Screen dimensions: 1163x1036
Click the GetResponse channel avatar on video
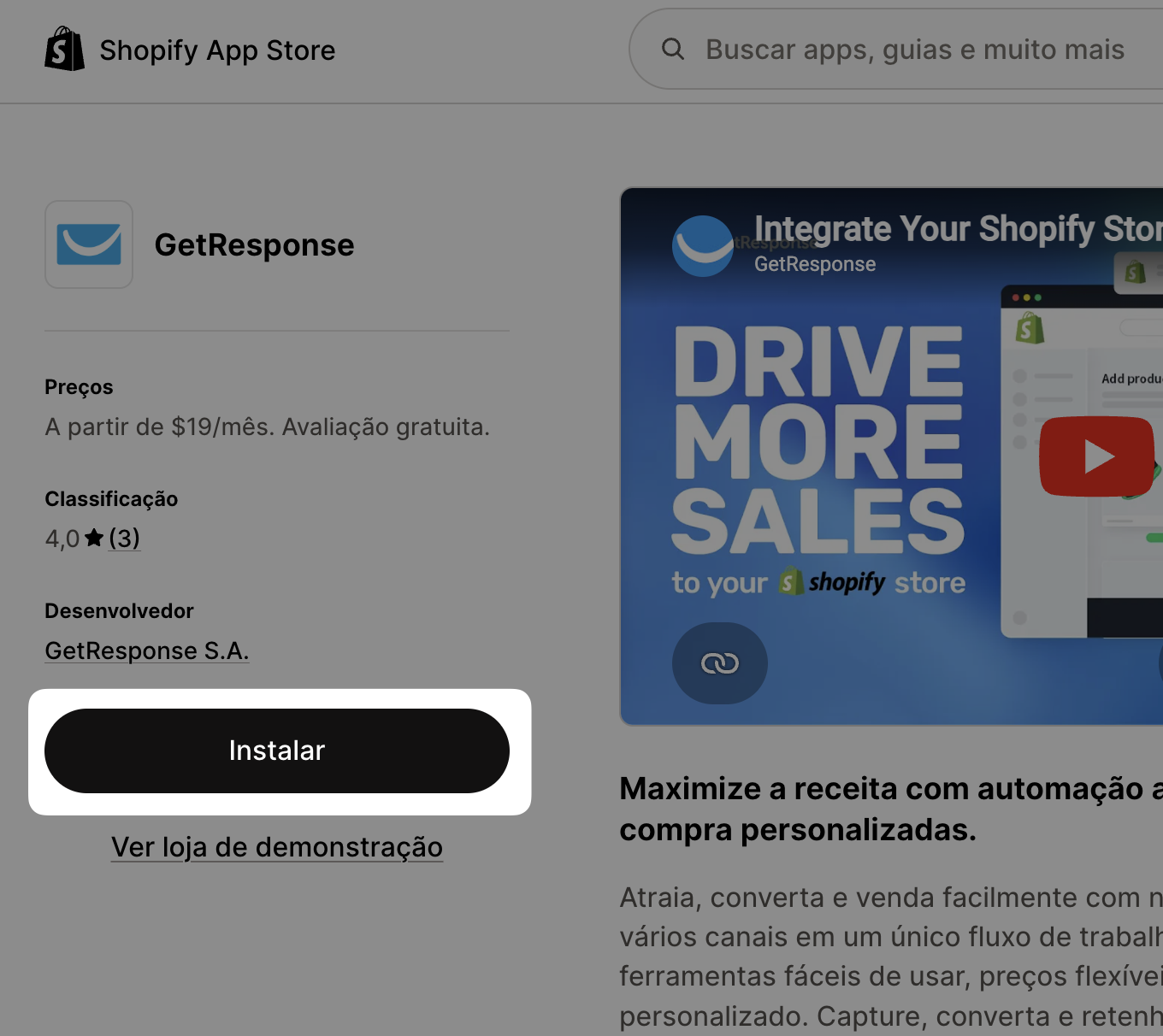point(703,246)
